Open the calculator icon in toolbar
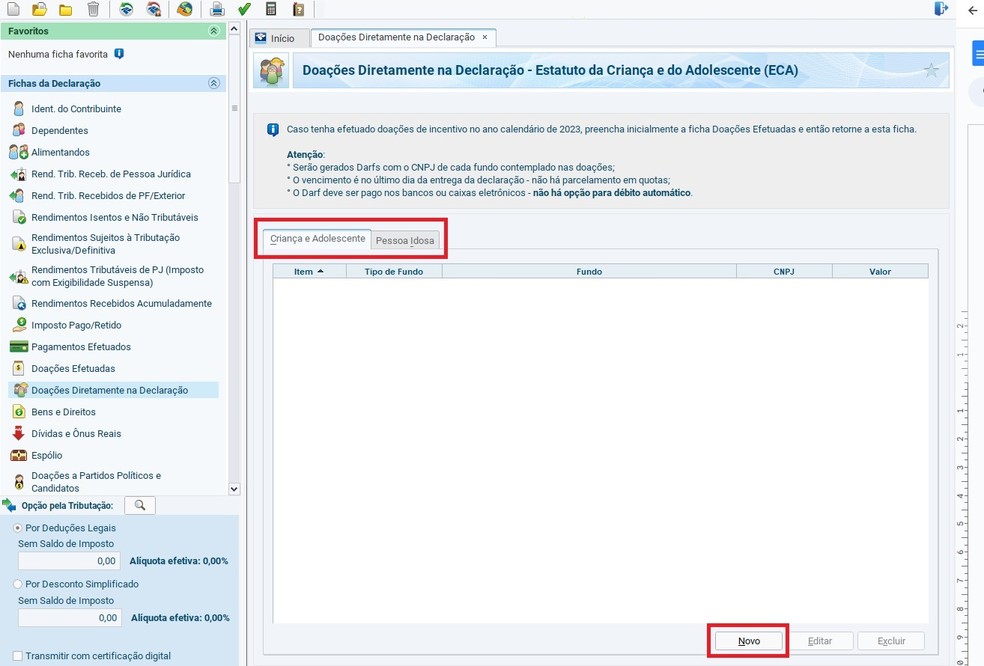The width and height of the screenshot is (984, 666). click(x=271, y=9)
